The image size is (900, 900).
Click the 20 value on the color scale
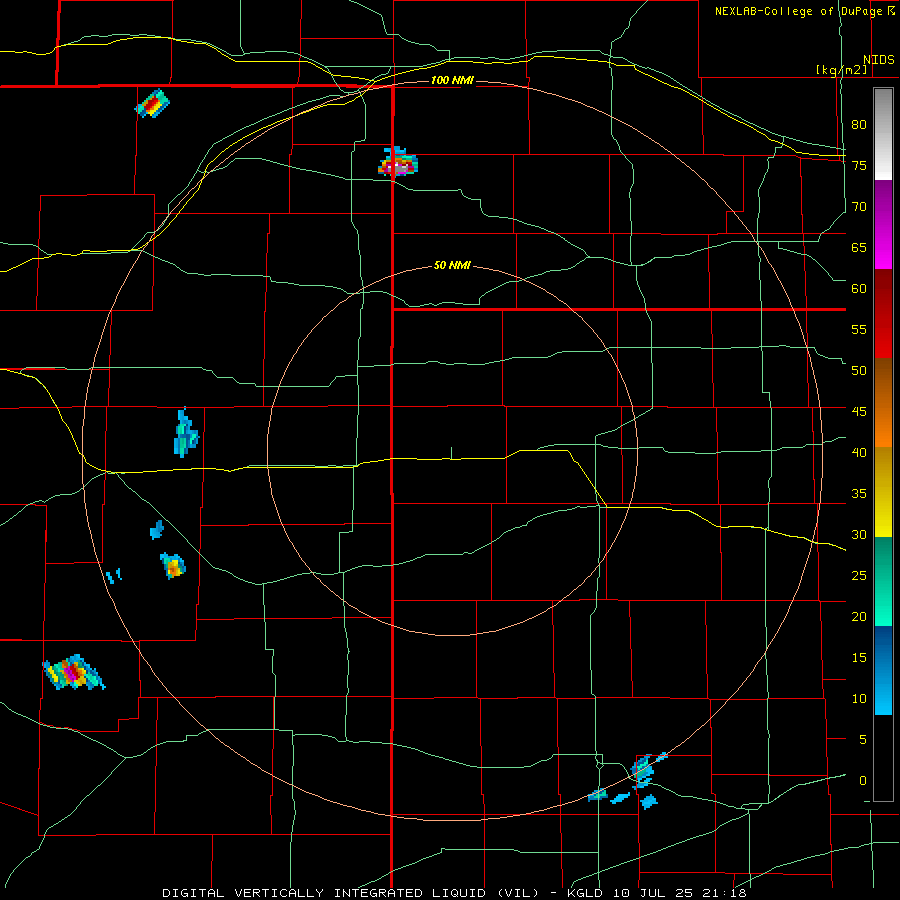[x=859, y=617]
